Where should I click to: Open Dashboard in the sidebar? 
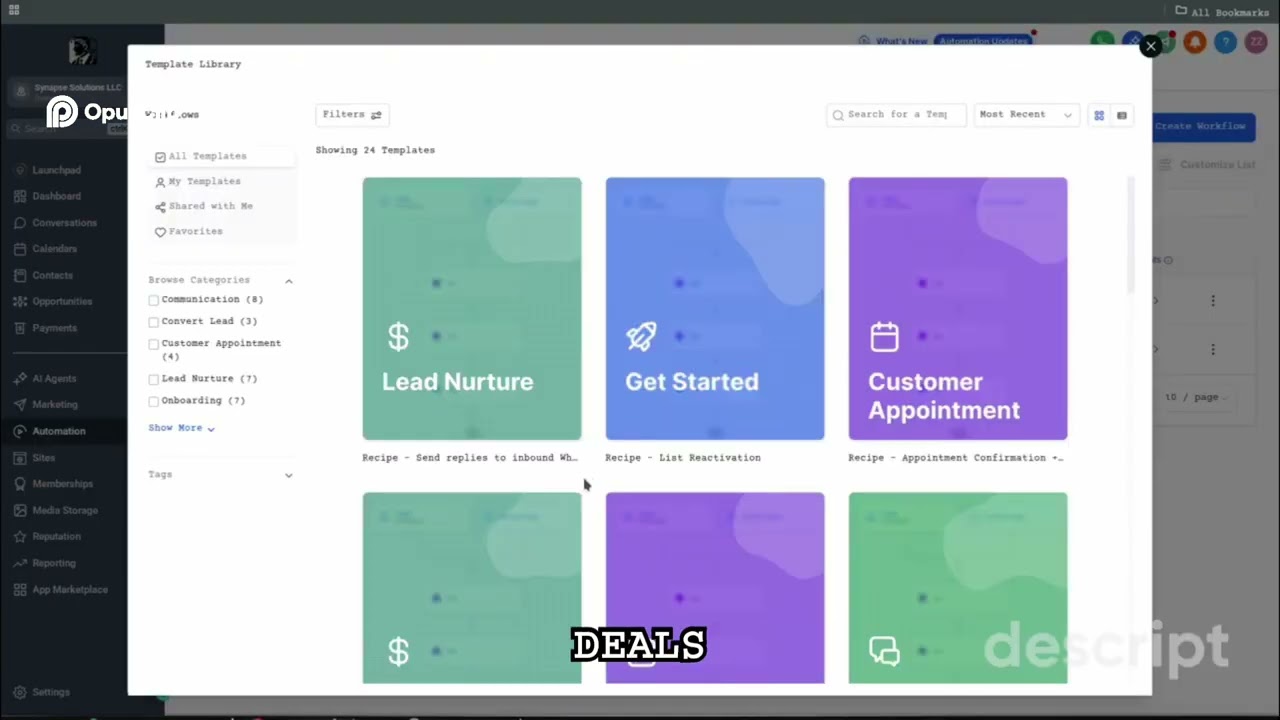pos(56,196)
